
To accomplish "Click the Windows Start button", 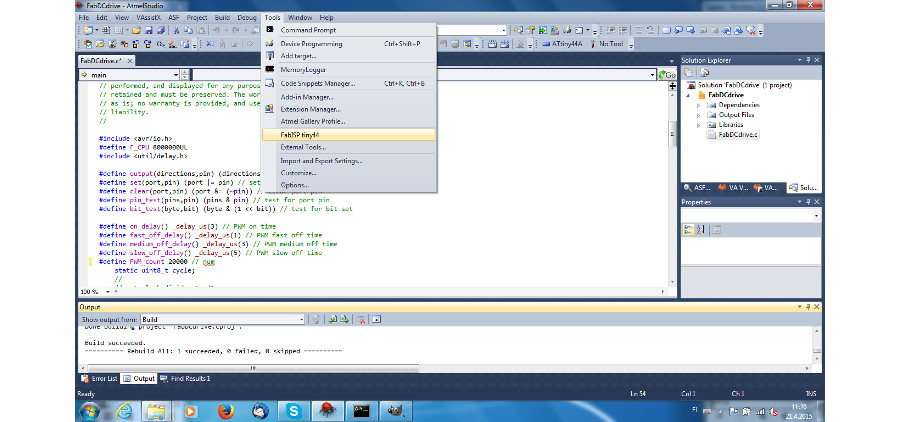I will tap(89, 411).
